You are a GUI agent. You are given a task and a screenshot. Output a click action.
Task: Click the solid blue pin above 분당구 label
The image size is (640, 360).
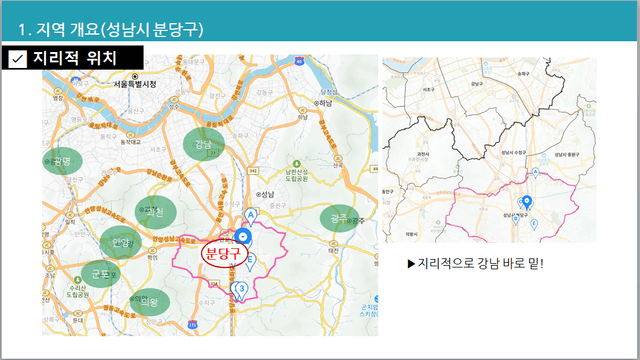(x=243, y=237)
